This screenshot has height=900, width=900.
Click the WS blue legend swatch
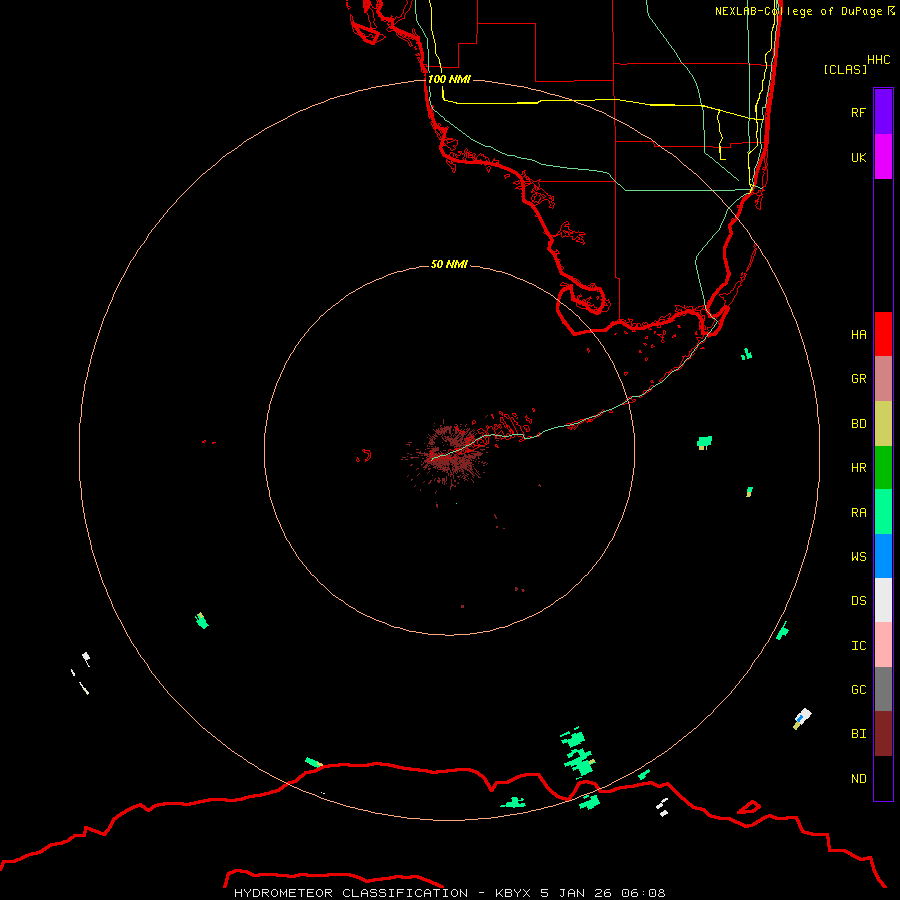coord(883,556)
